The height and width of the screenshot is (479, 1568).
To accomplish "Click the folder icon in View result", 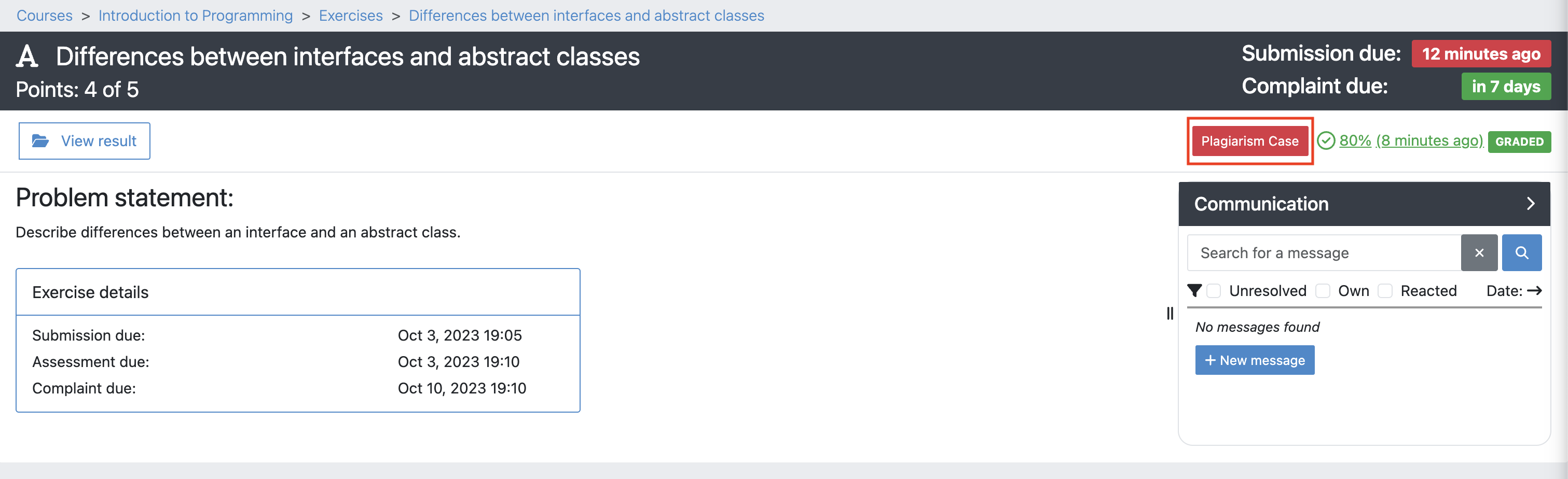I will (40, 141).
